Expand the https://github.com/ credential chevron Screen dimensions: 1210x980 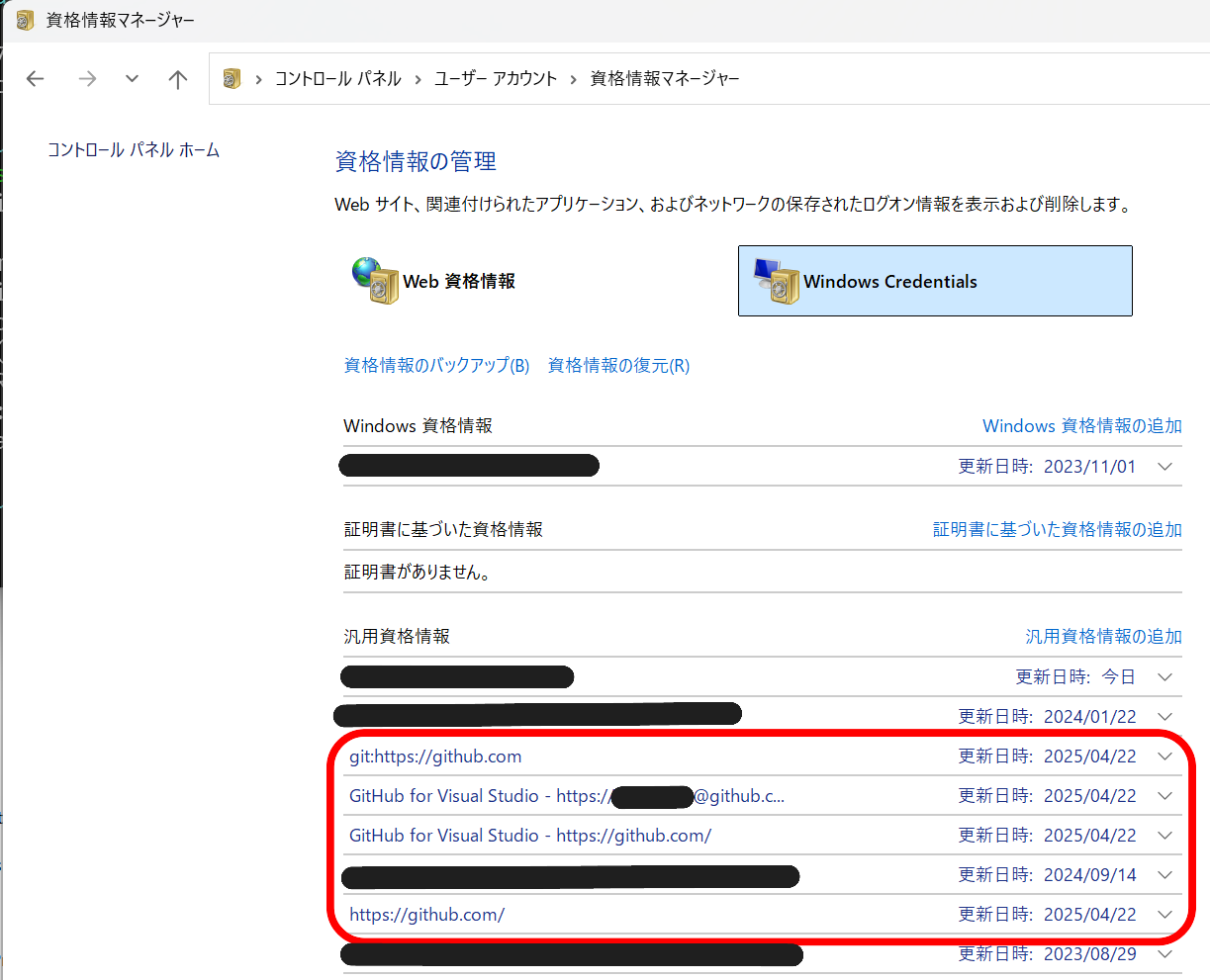click(x=1164, y=915)
